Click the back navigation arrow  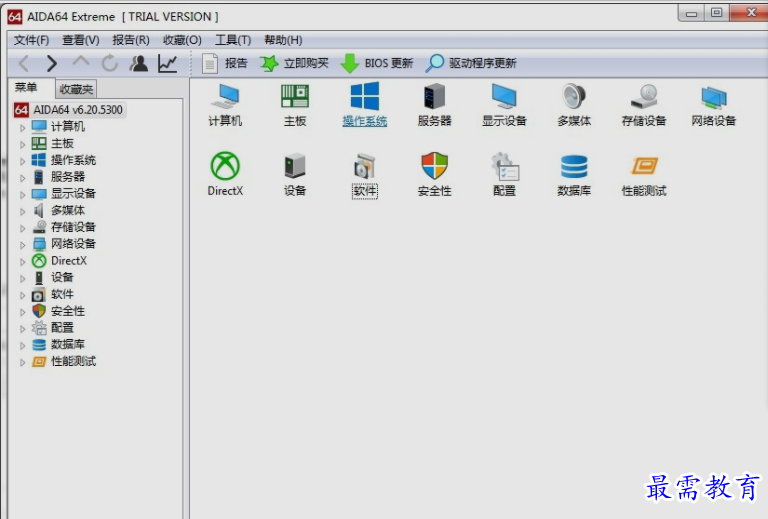(24, 64)
